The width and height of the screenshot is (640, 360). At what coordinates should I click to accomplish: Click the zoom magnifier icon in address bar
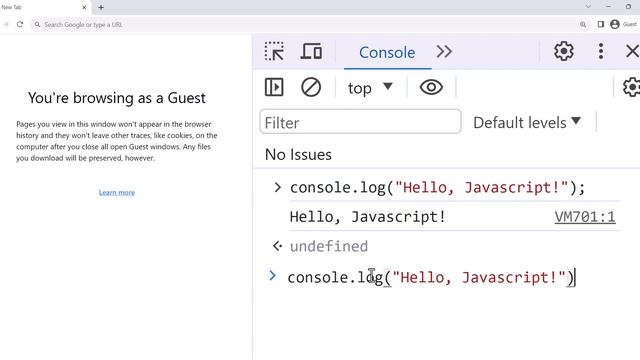click(x=583, y=24)
